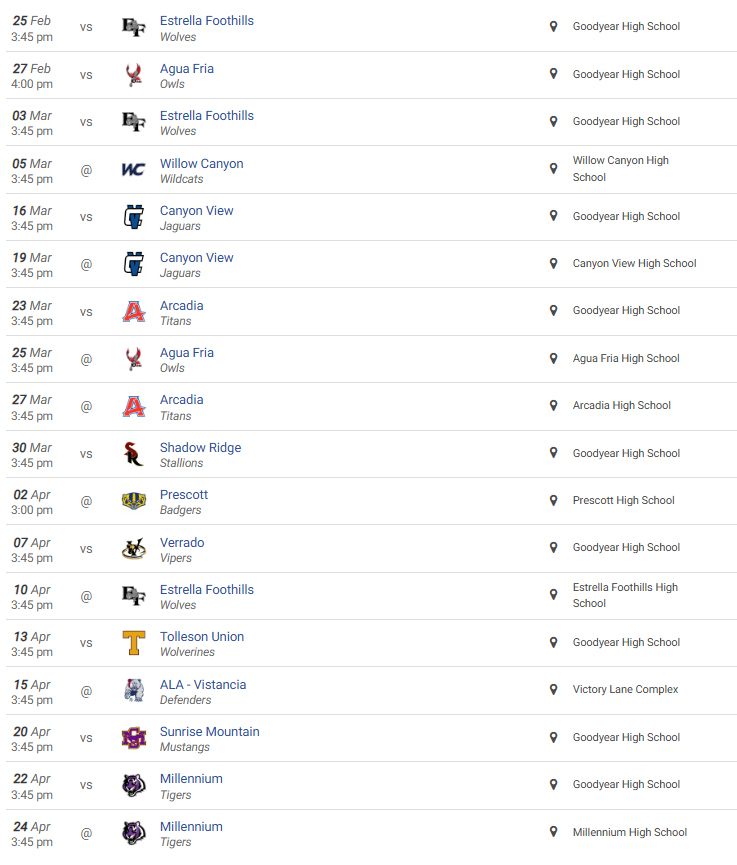Click the 23 Mar Arcadia Titans logo
The height and width of the screenshot is (865, 737).
coord(133,312)
